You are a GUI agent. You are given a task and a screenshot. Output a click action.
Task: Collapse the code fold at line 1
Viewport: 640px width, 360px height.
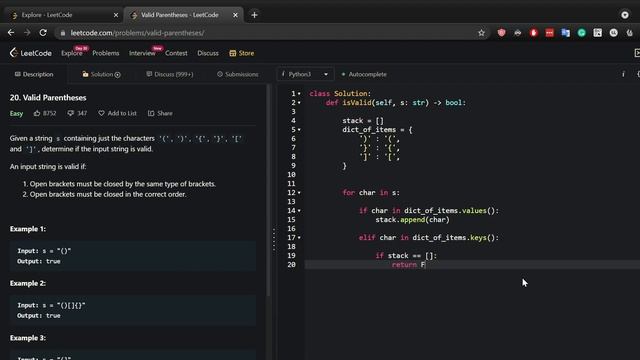point(299,94)
